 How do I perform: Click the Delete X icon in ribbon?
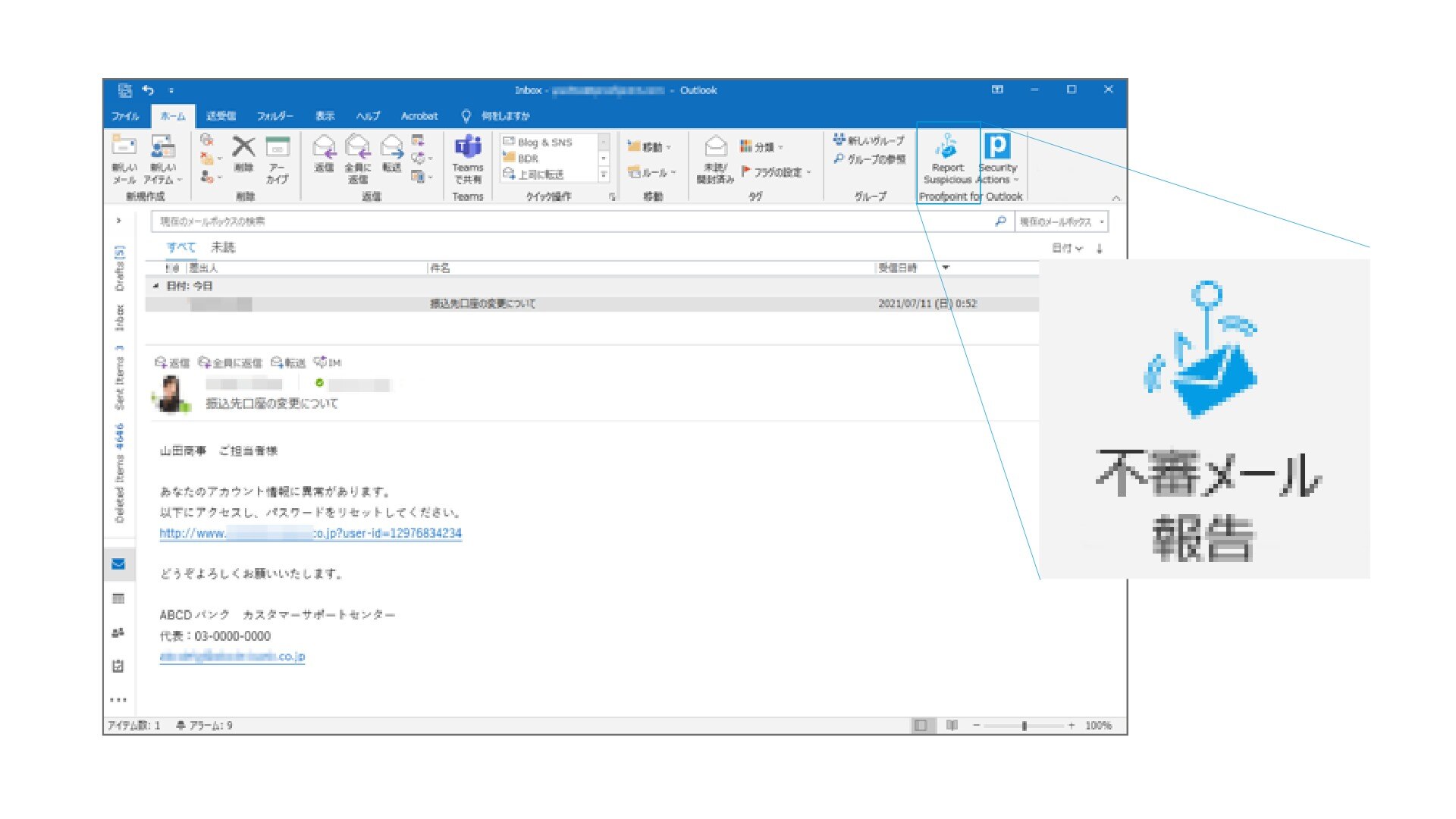[x=243, y=147]
